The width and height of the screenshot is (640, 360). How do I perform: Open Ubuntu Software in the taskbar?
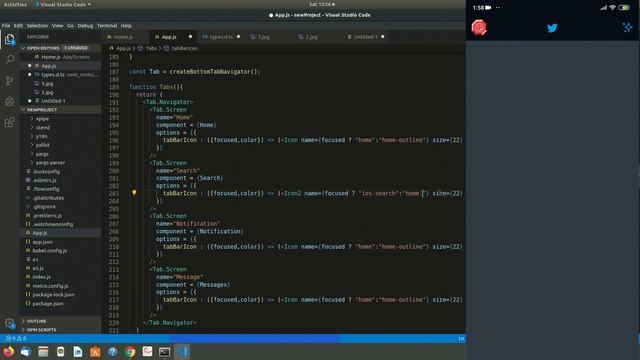(x=95, y=351)
